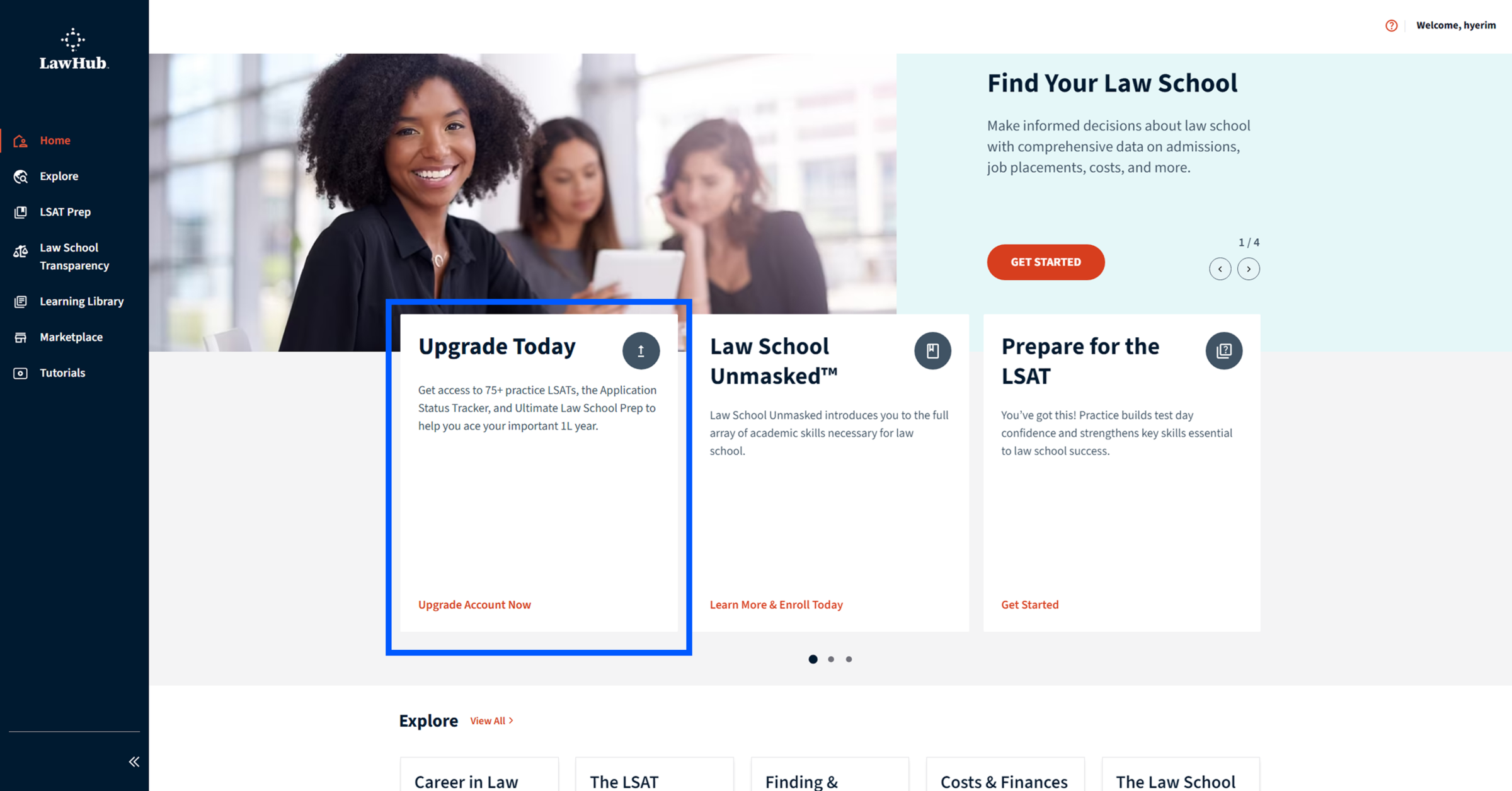Go to previous hero slide

tap(1220, 269)
